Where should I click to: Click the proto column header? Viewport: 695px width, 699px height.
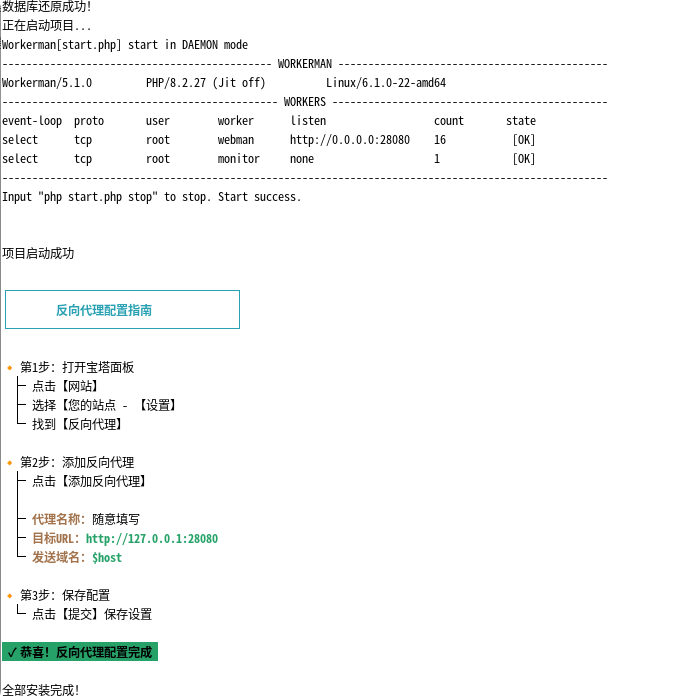pyautogui.click(x=89, y=121)
